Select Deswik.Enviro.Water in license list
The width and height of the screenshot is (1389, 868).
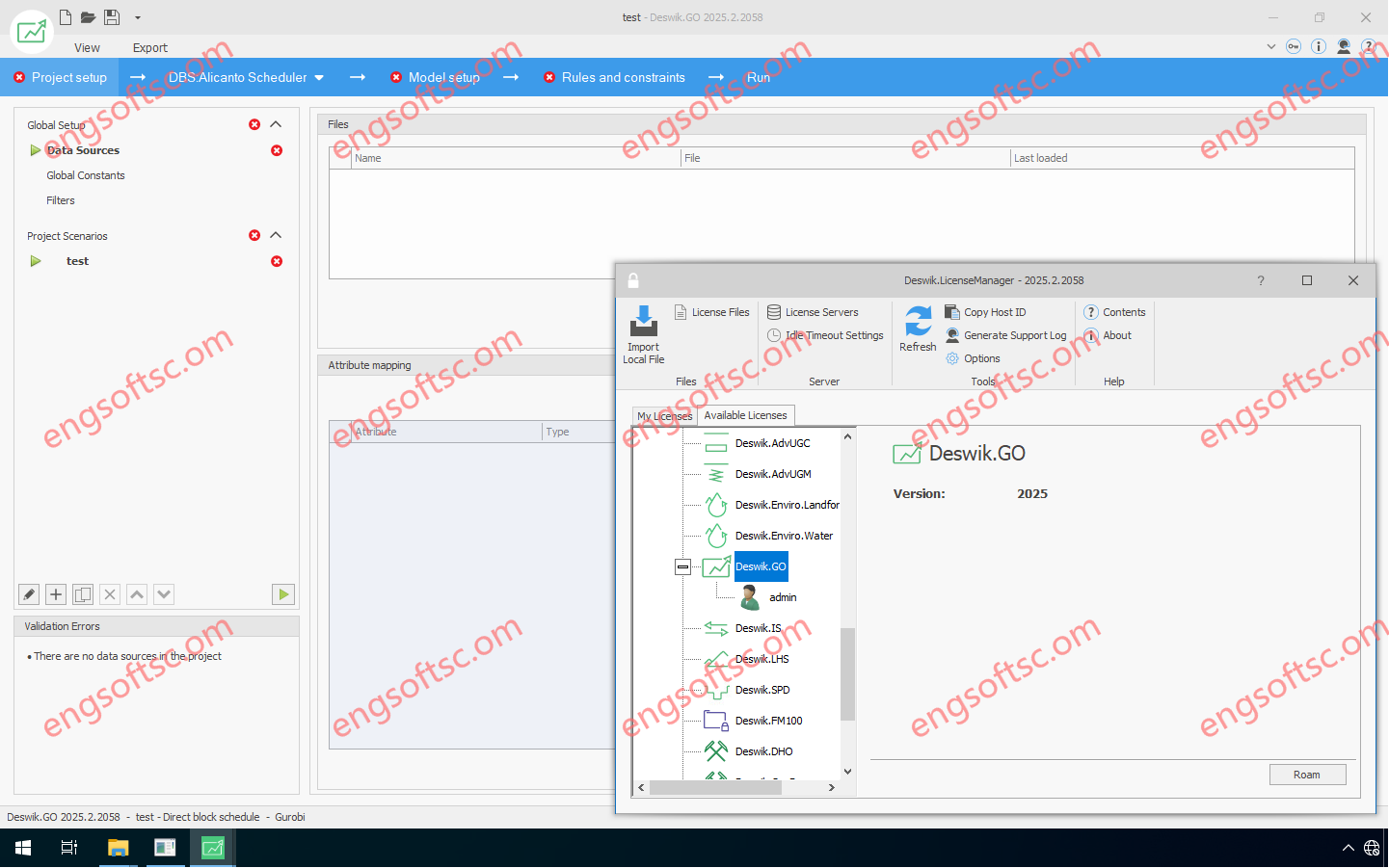[783, 536]
